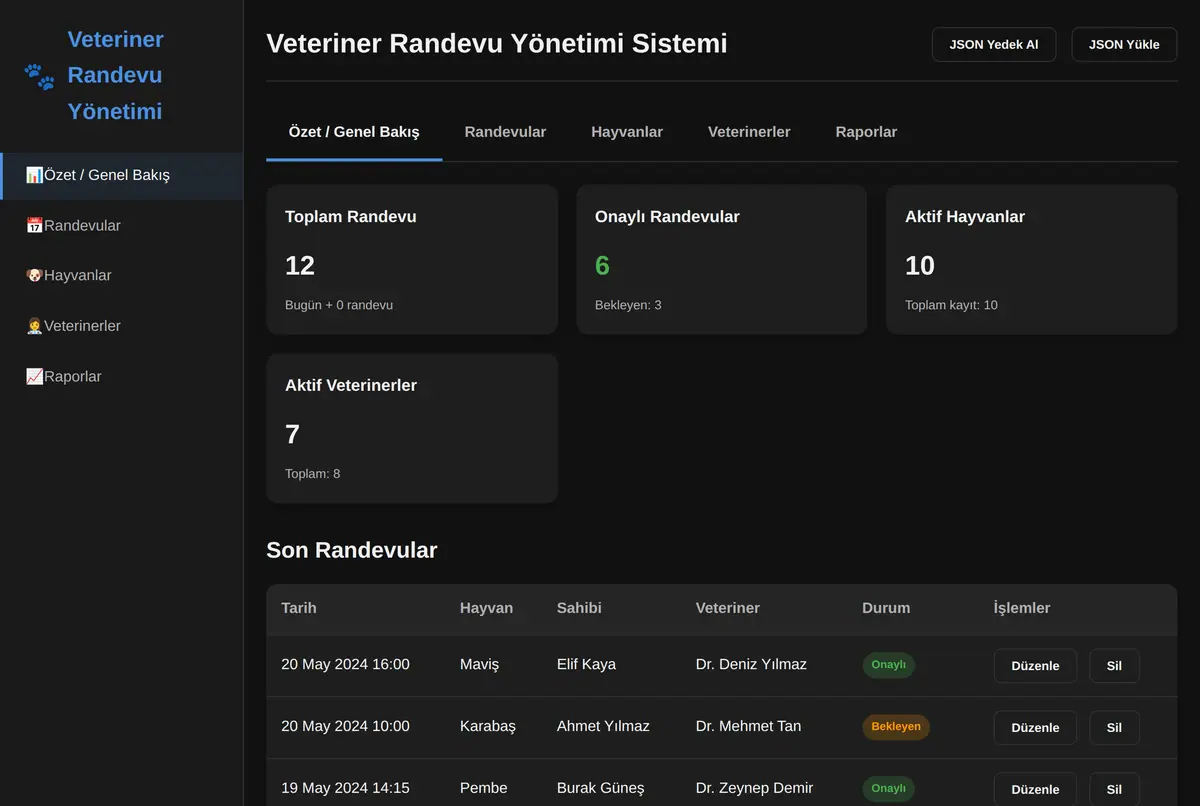Click the Onaylı badge in Pembe row
This screenshot has height=806, width=1200.
(889, 789)
